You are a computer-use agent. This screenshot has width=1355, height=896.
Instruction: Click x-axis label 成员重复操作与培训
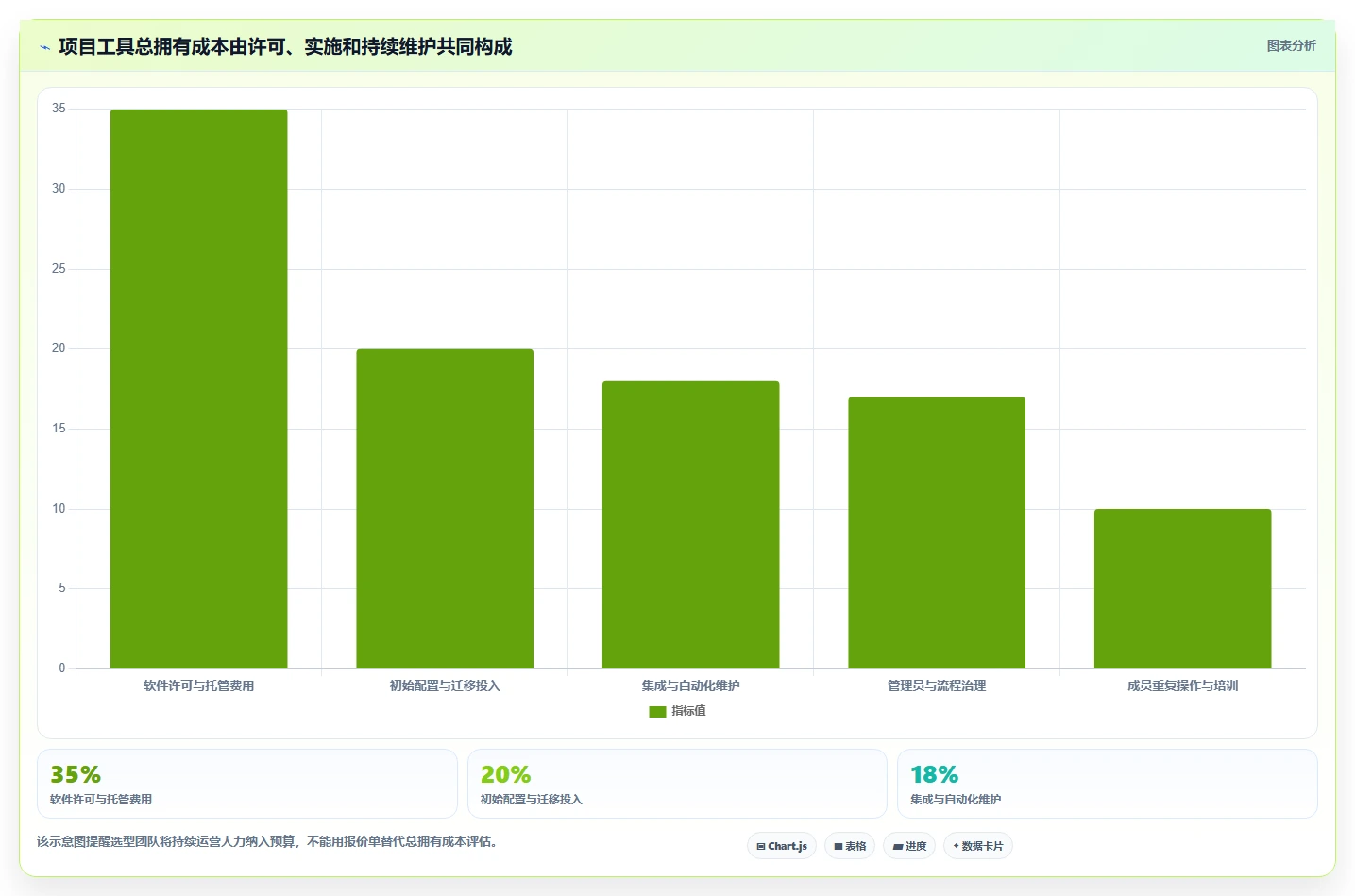pyautogui.click(x=1182, y=685)
